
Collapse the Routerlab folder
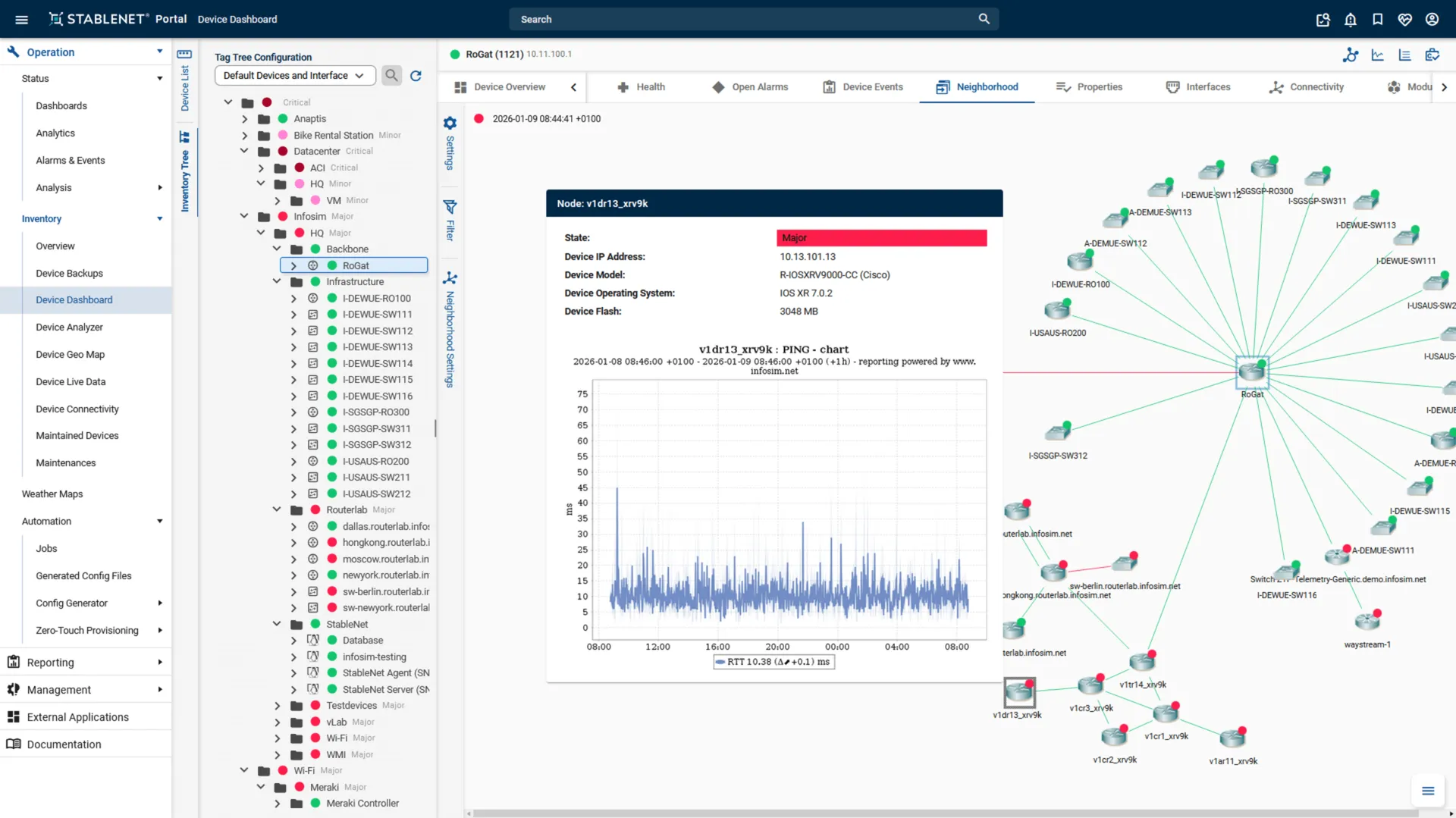tap(277, 509)
